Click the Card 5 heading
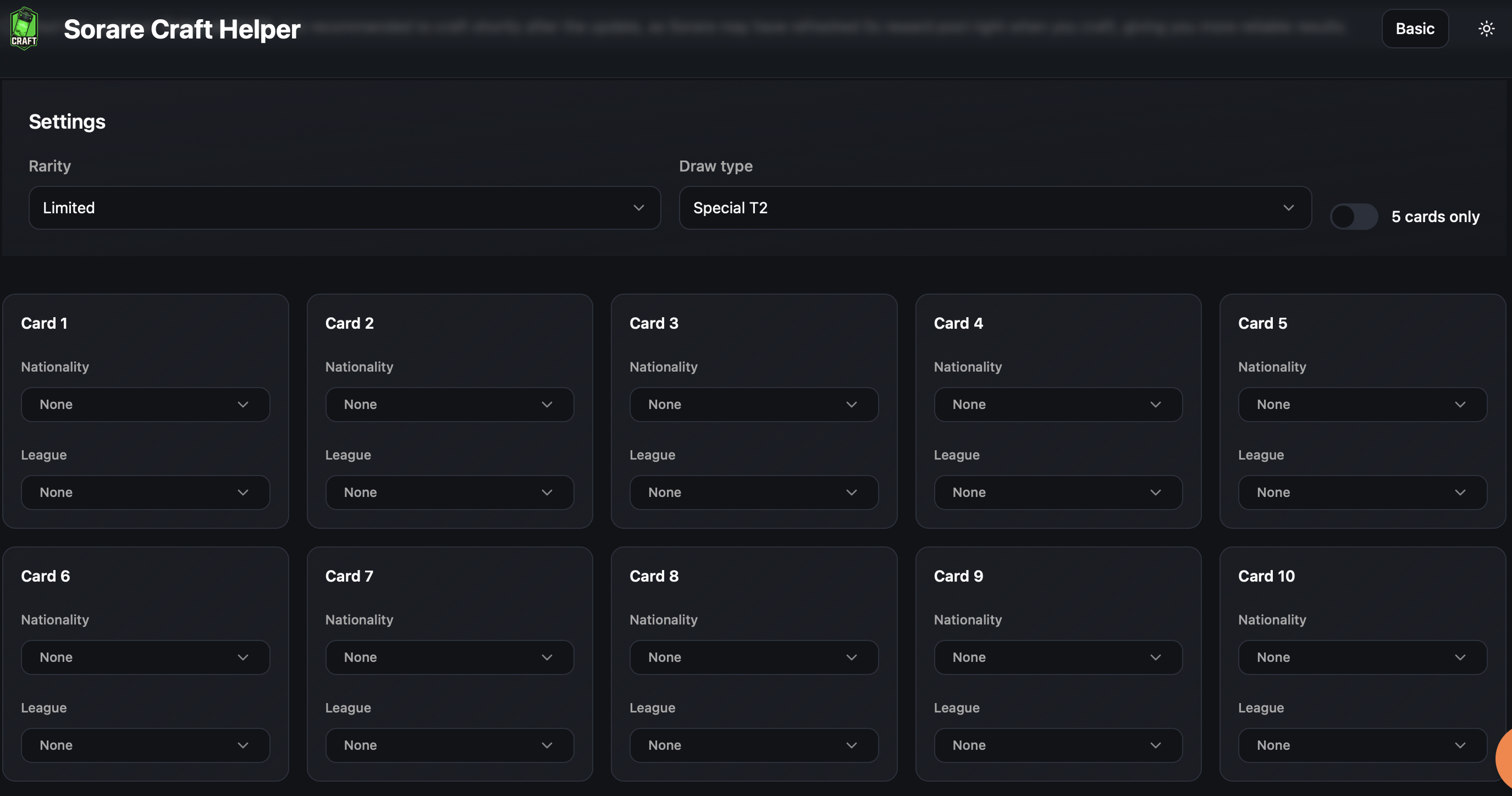Image resolution: width=1512 pixels, height=796 pixels. 1262,323
